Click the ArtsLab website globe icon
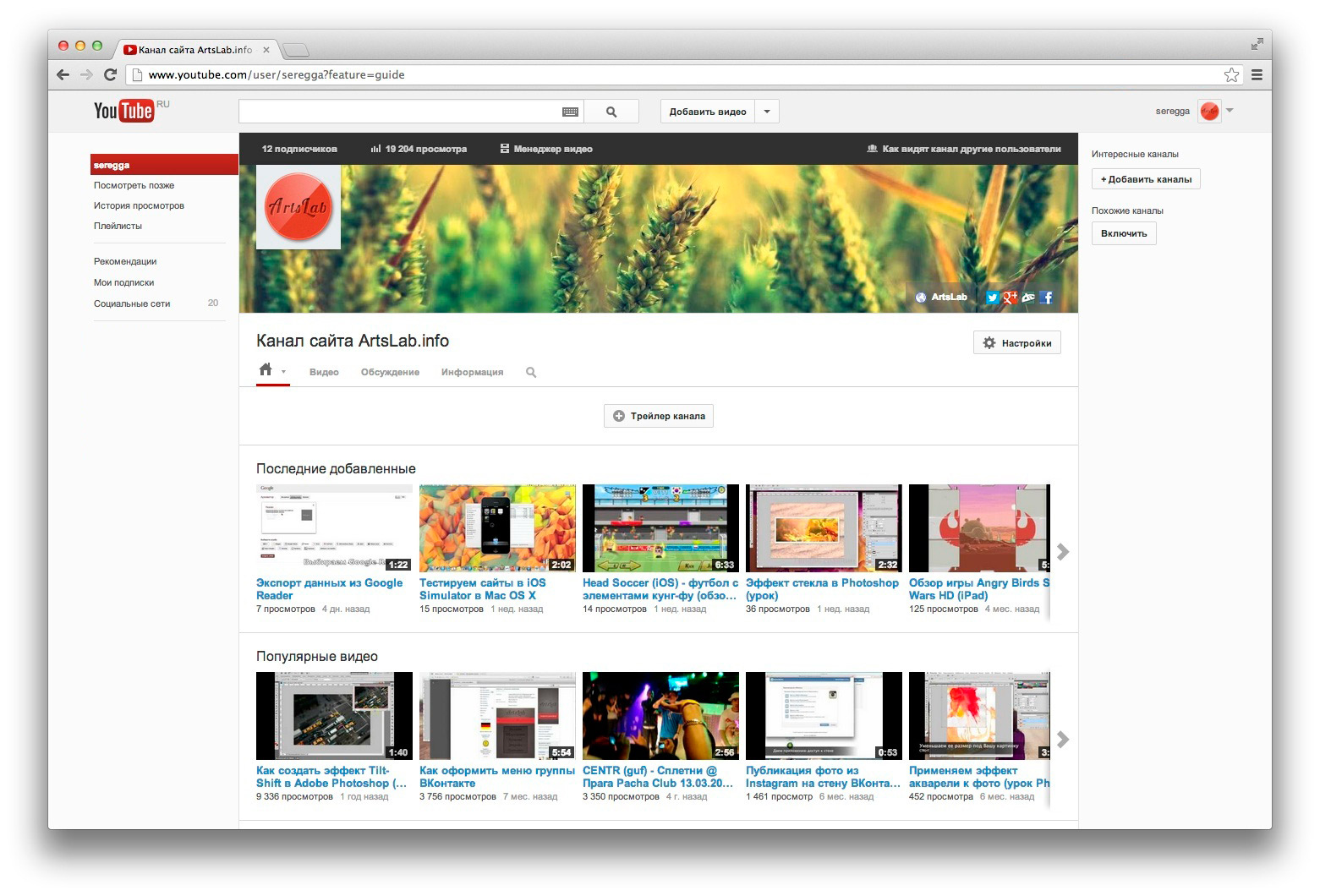This screenshot has width=1320, height=896. click(921, 297)
